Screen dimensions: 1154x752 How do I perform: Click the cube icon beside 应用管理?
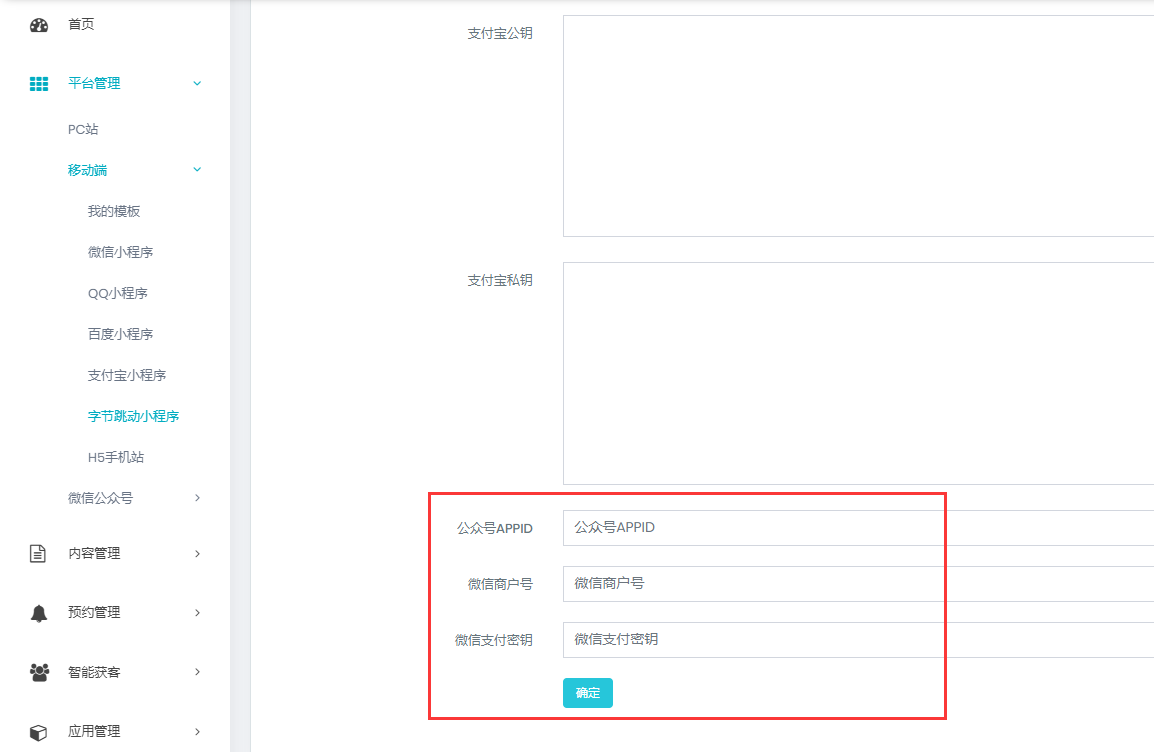(x=39, y=732)
